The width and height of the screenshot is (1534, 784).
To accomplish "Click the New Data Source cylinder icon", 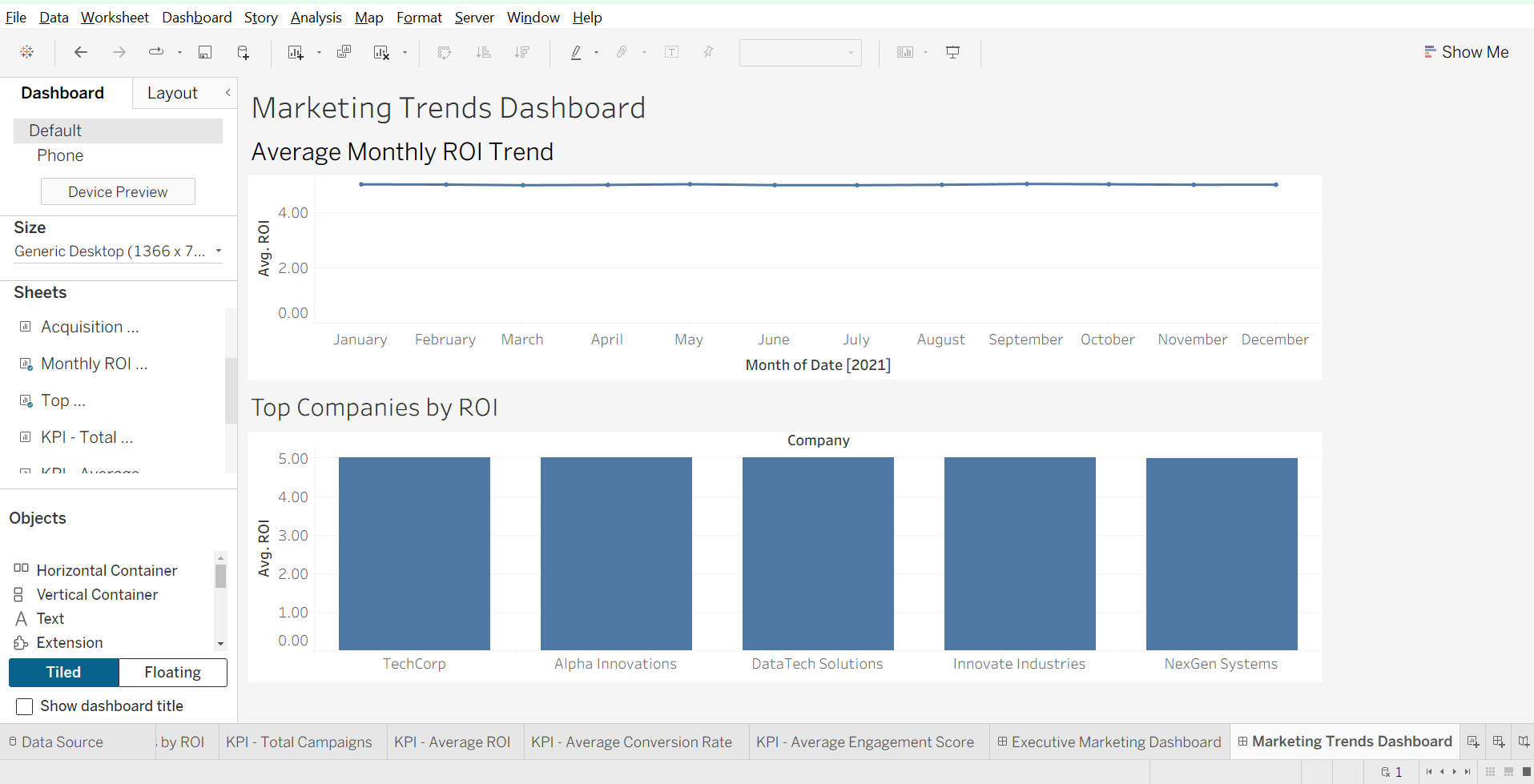I will (x=244, y=52).
